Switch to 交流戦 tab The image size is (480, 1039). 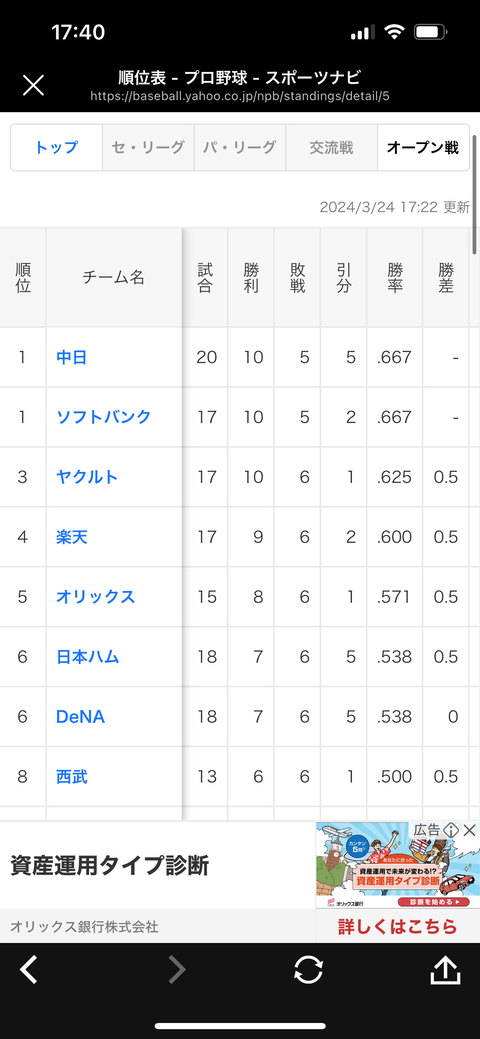(331, 148)
